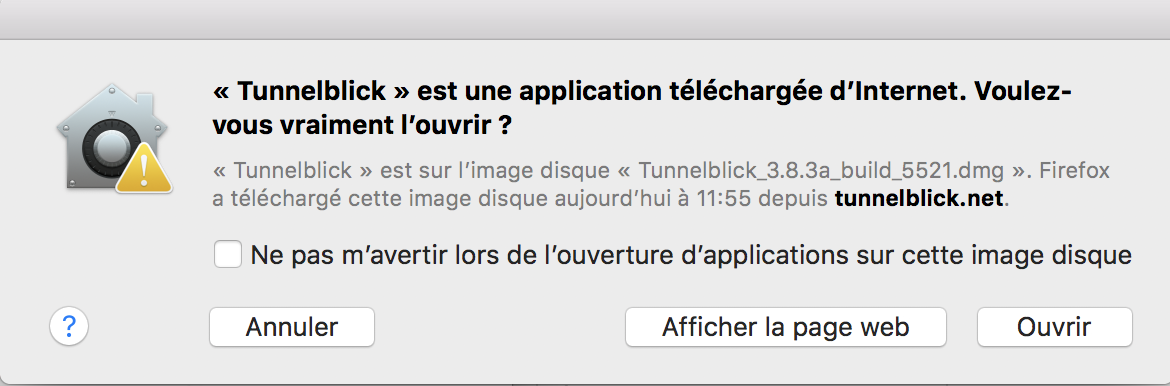Click the Gatekeeper house security icon
Screen dimensions: 1170x386
coord(114,137)
